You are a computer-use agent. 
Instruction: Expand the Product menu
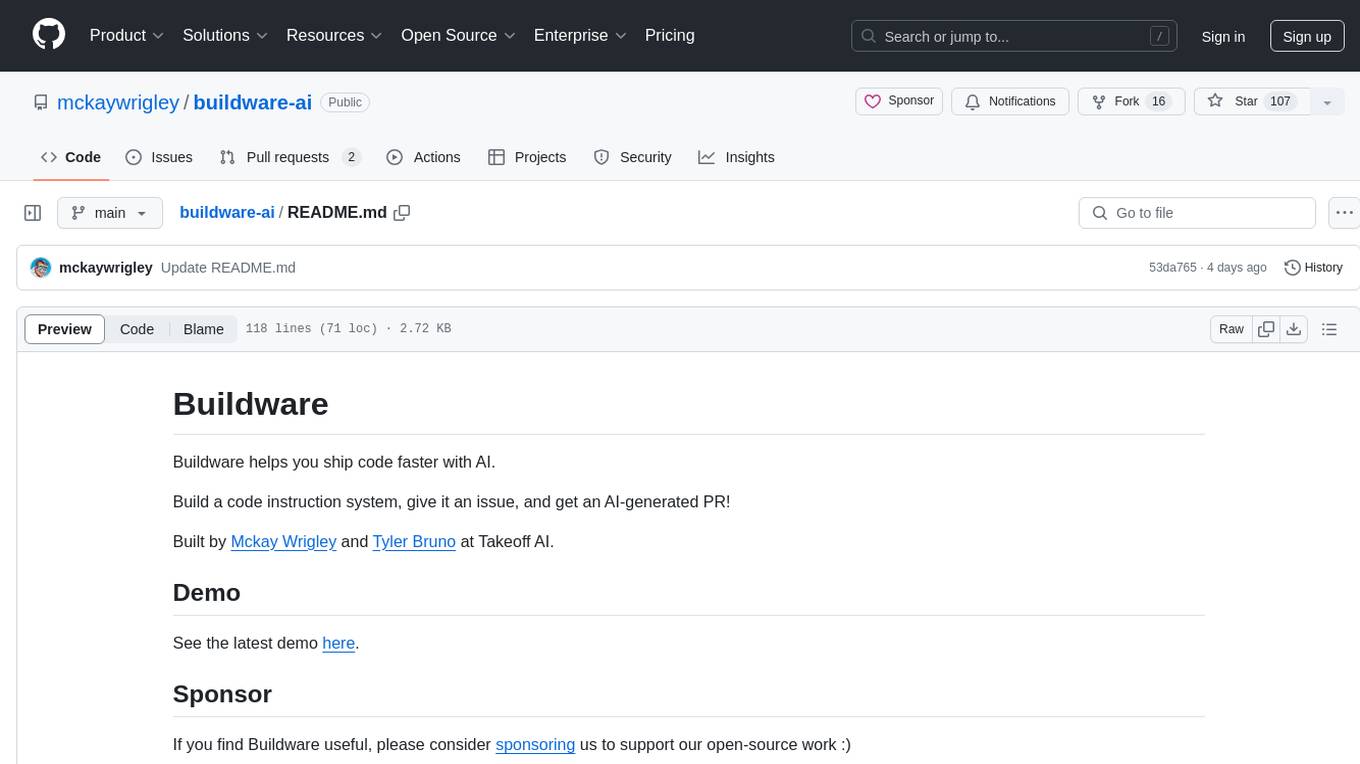tap(127, 35)
